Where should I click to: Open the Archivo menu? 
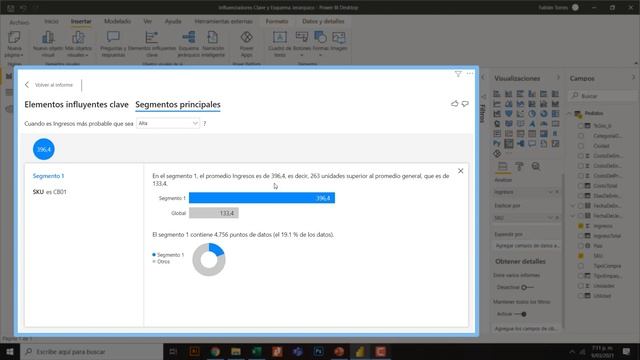tap(19, 22)
